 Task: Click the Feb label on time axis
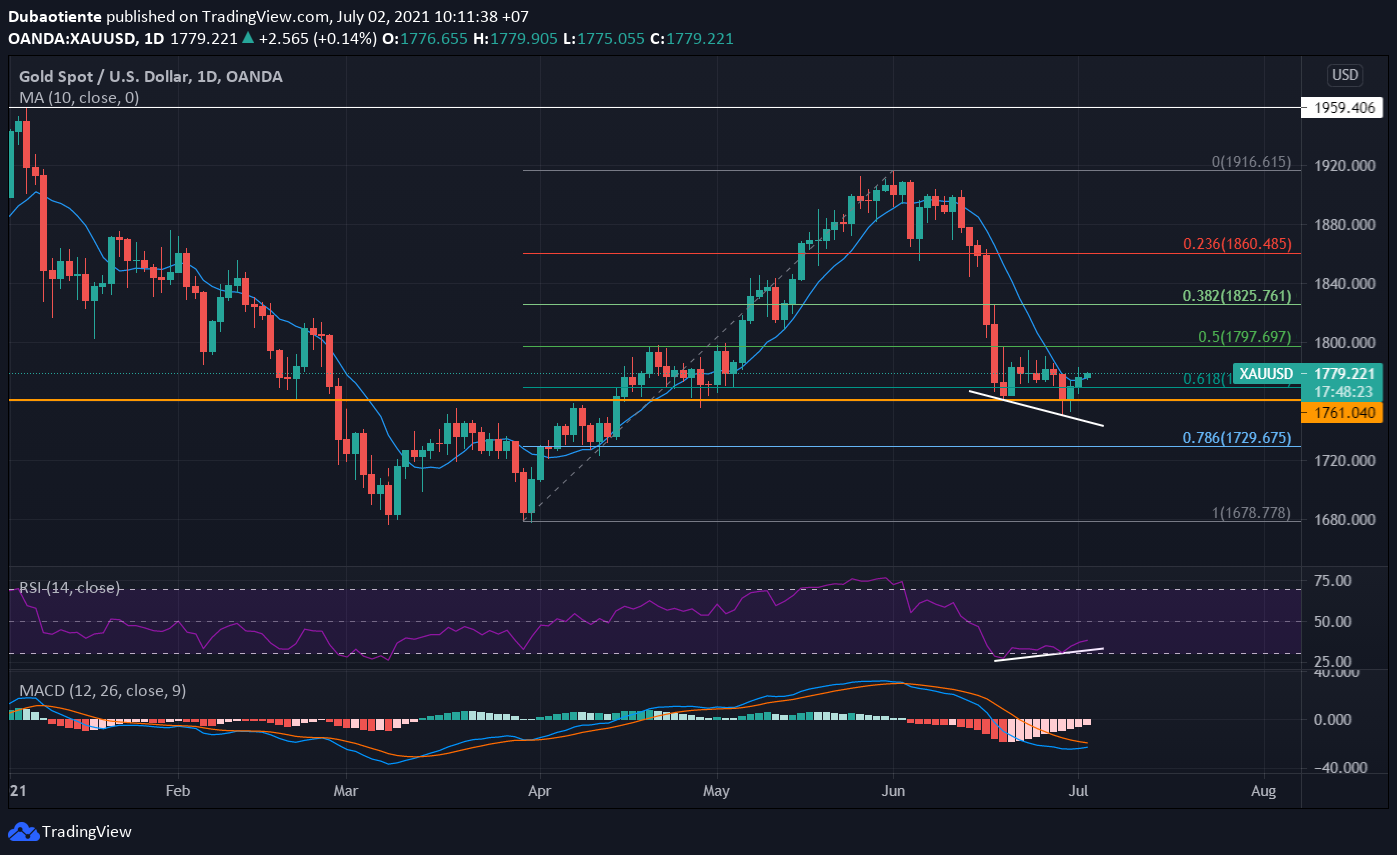click(x=177, y=790)
